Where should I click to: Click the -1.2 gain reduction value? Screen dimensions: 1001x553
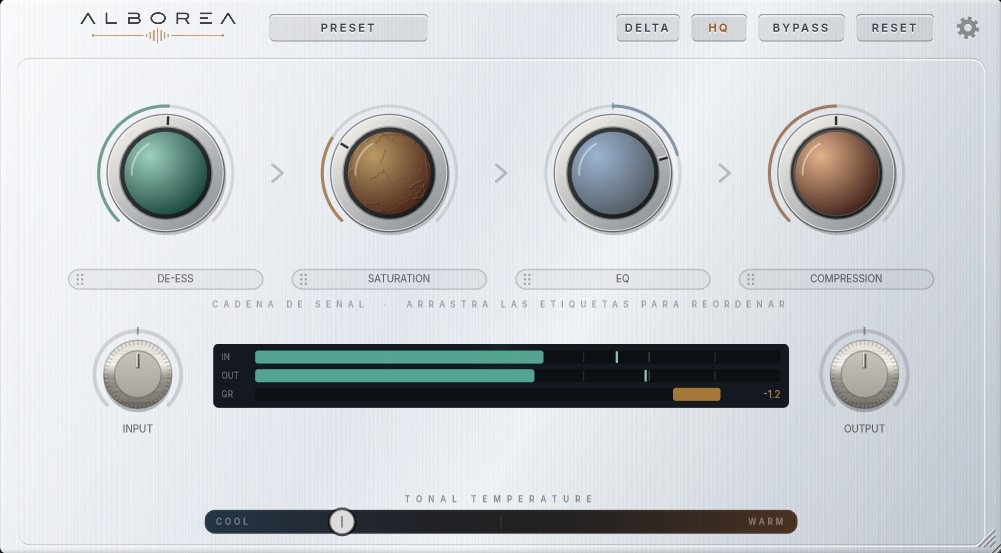771,395
